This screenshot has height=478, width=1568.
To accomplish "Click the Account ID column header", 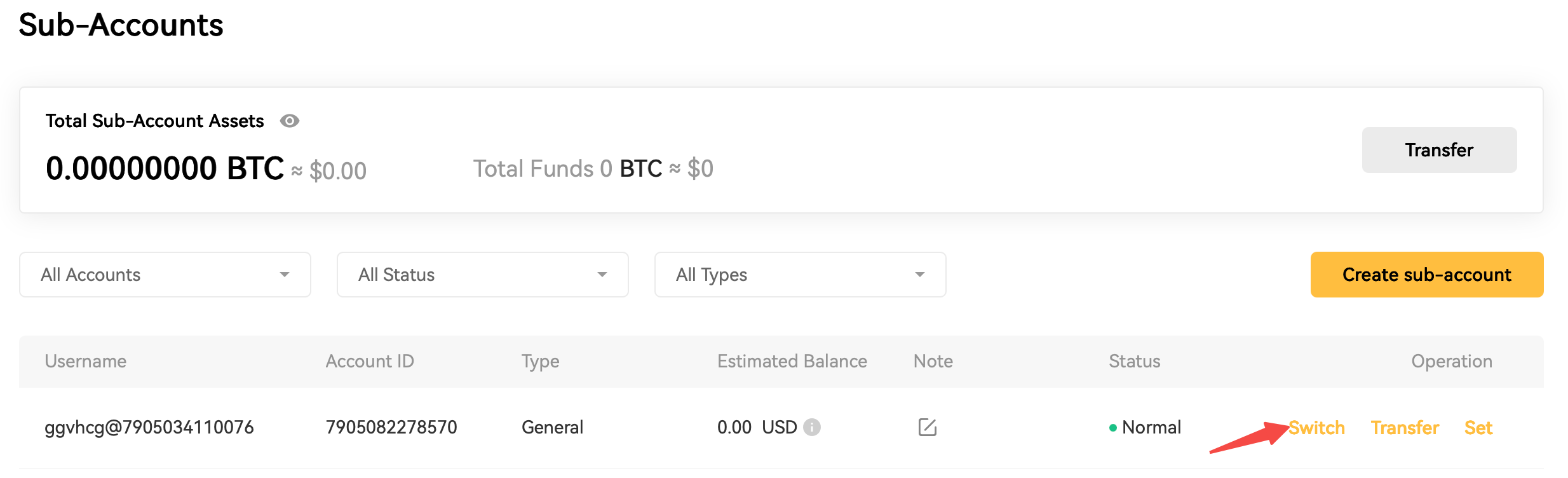I will pyautogui.click(x=370, y=361).
